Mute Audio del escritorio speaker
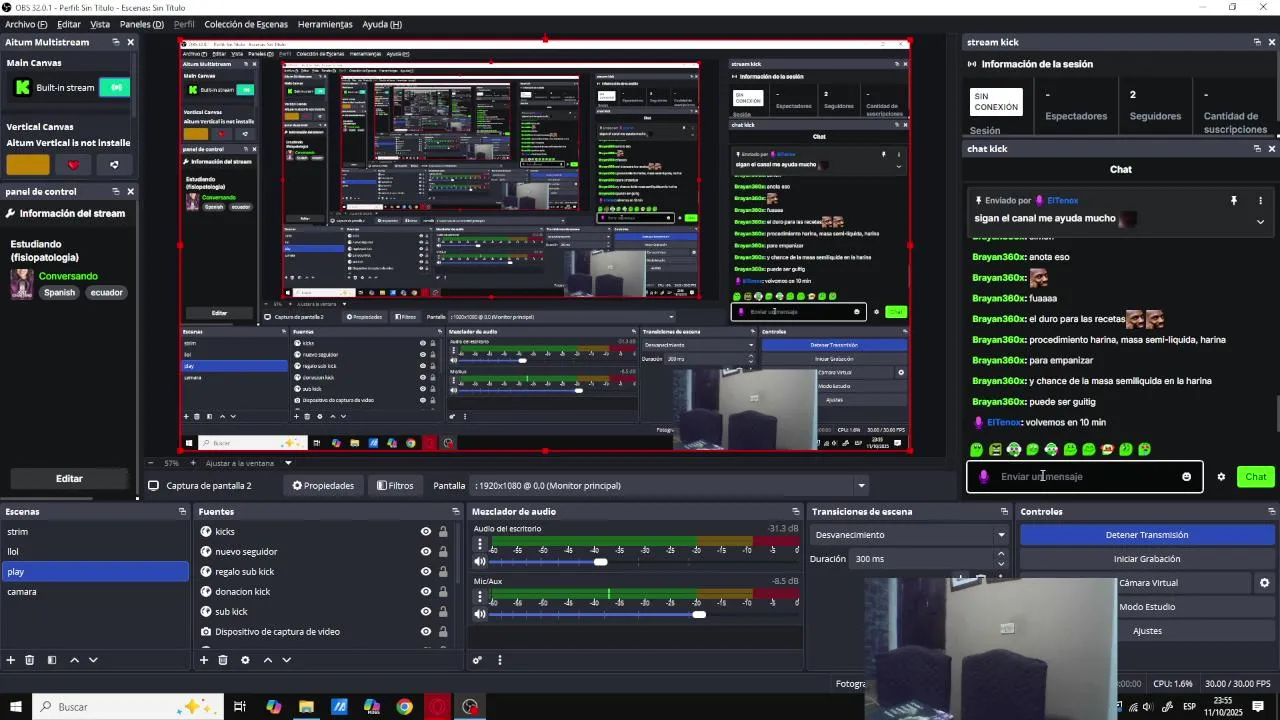 click(480, 562)
